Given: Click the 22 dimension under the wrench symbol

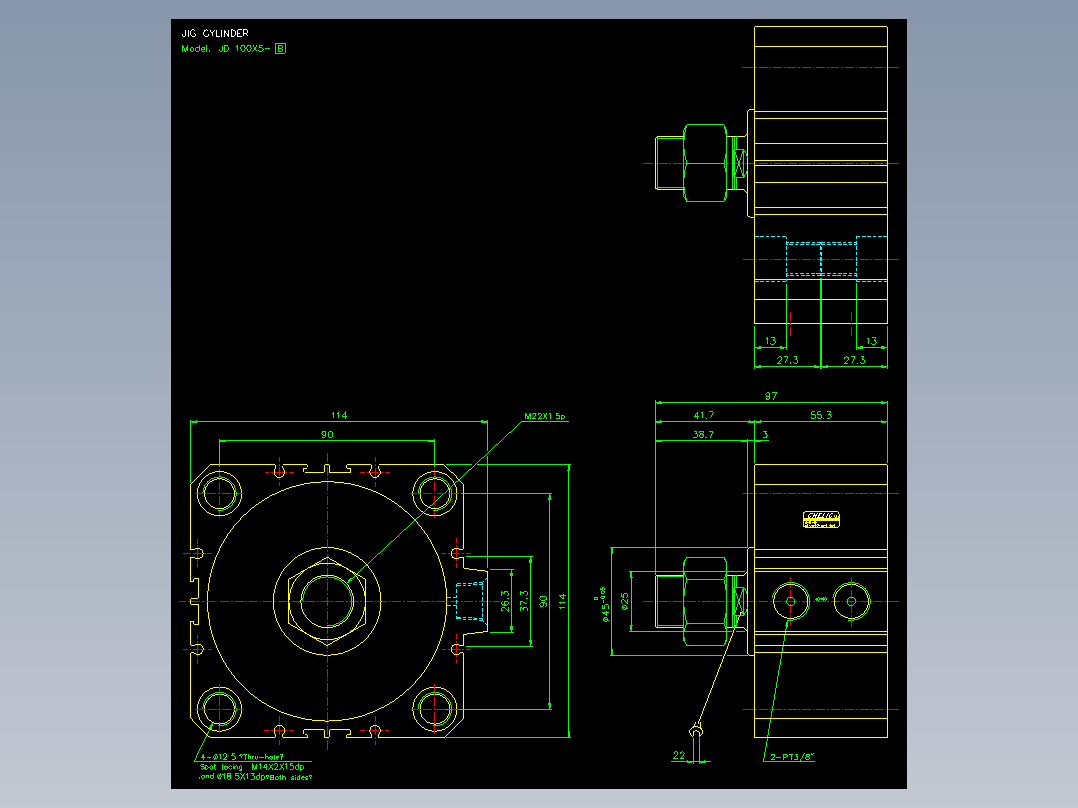Looking at the screenshot, I should click(x=679, y=755).
